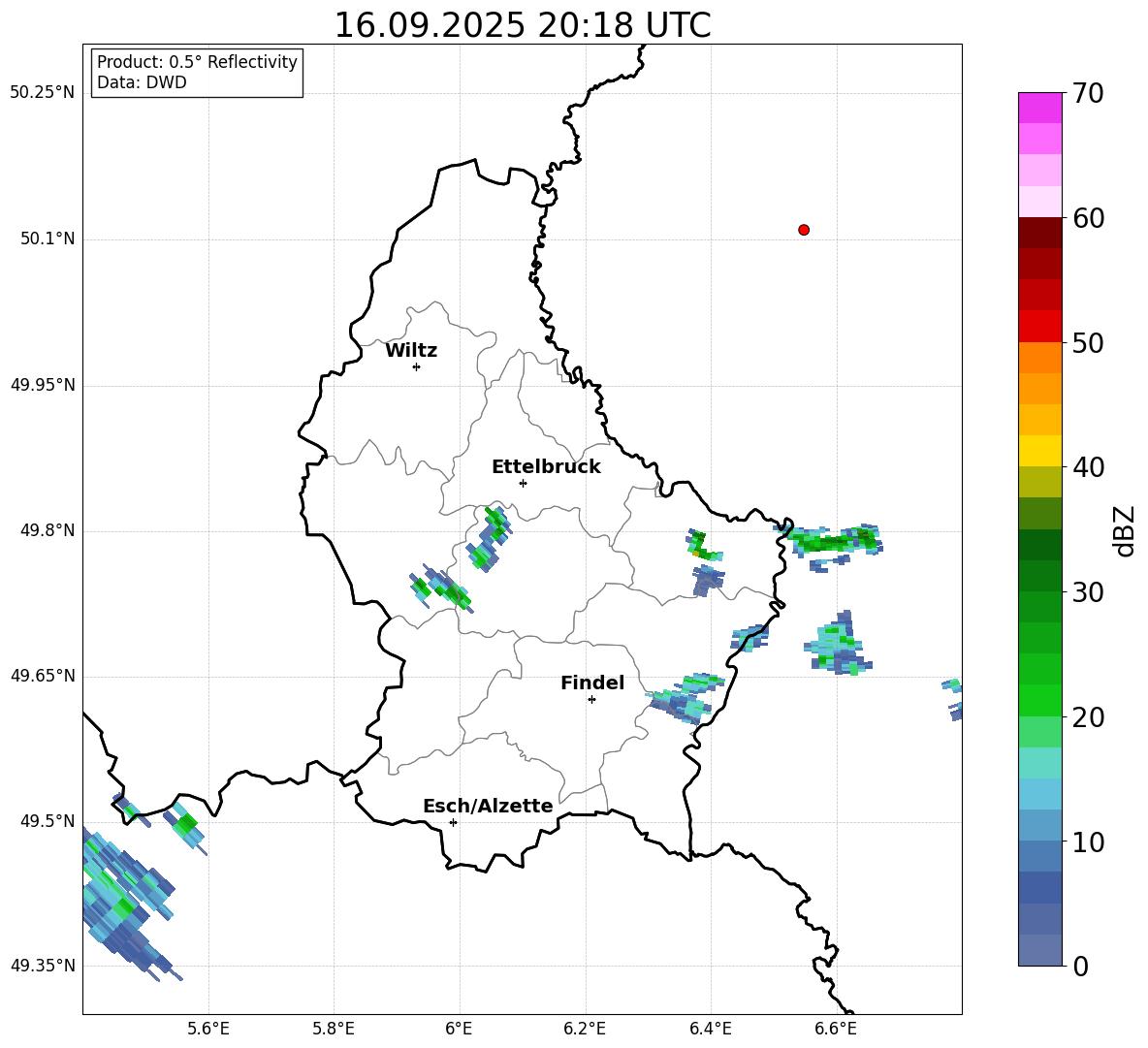Click the Findel city label
The width and height of the screenshot is (1148, 1048).
point(592,683)
